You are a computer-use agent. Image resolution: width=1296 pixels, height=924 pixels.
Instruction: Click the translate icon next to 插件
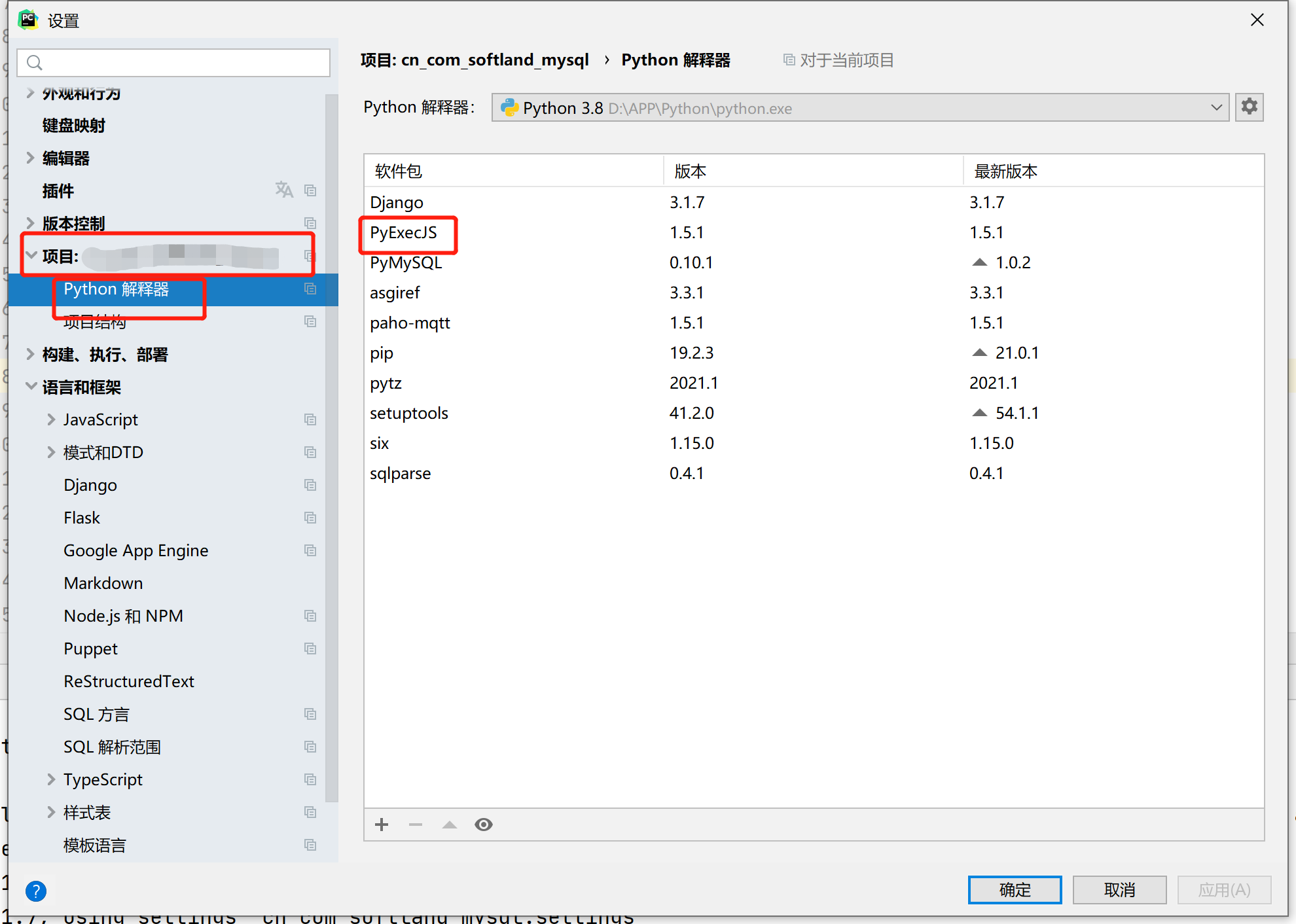point(284,190)
